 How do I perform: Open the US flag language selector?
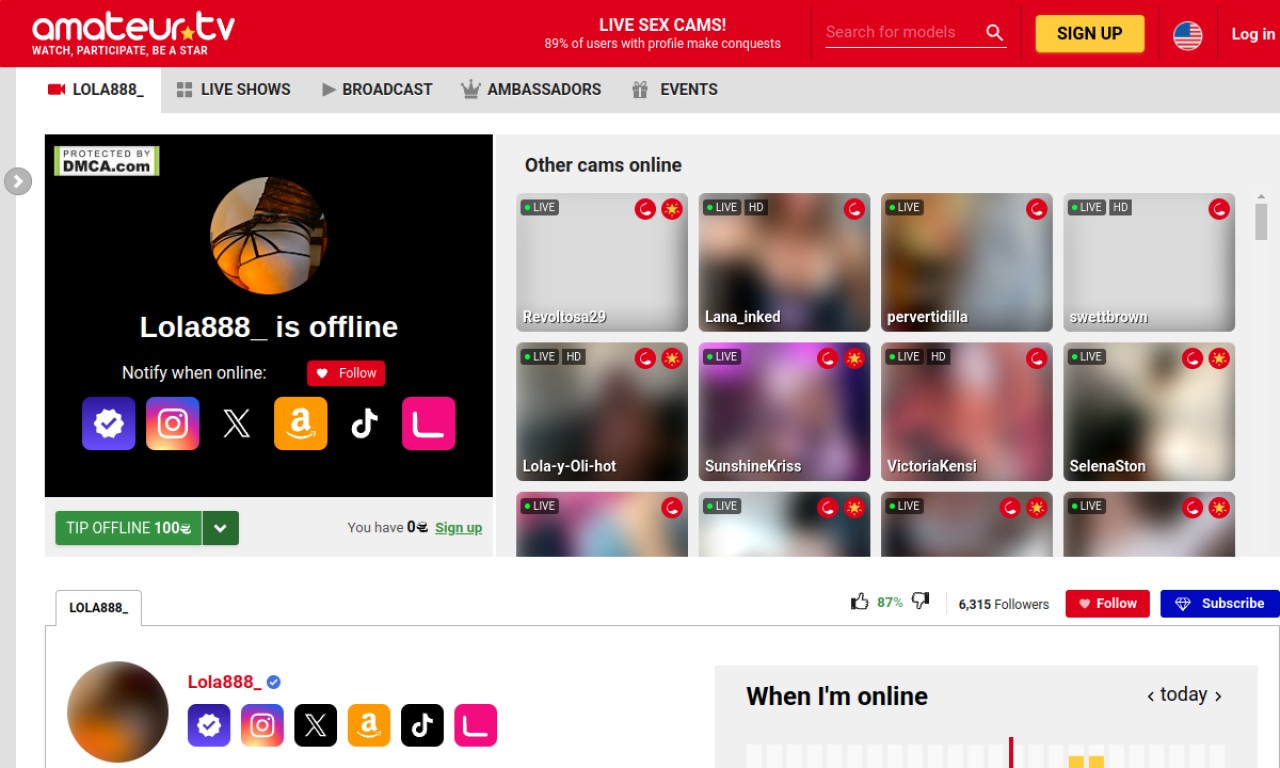click(1188, 35)
